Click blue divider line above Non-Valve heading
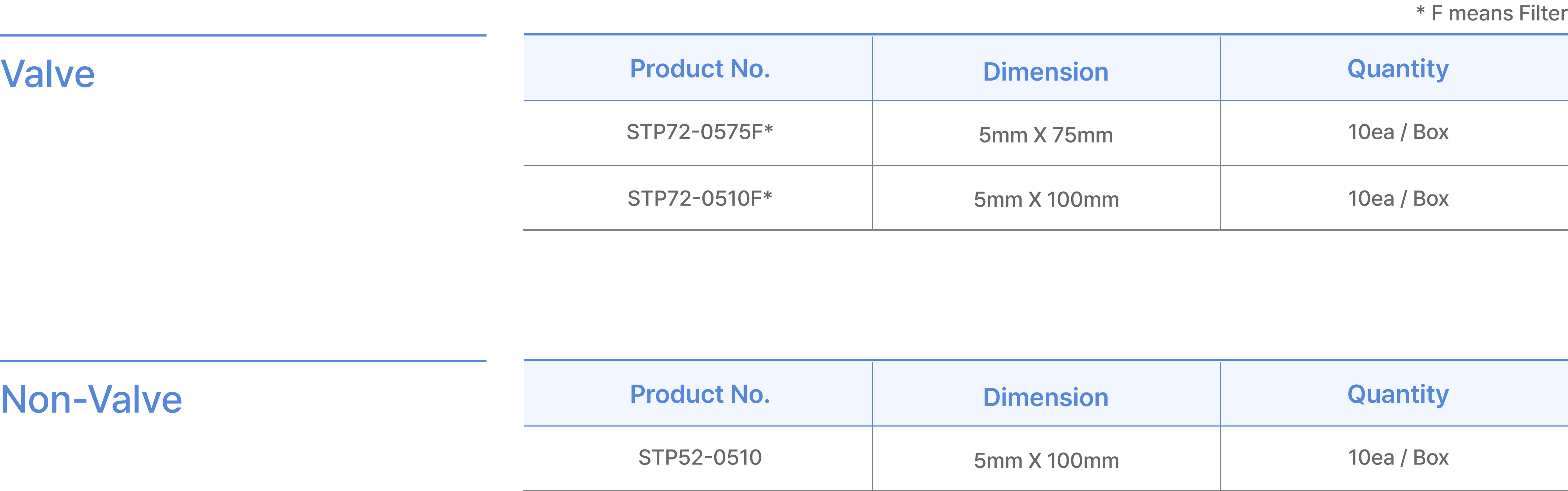 pos(243,361)
